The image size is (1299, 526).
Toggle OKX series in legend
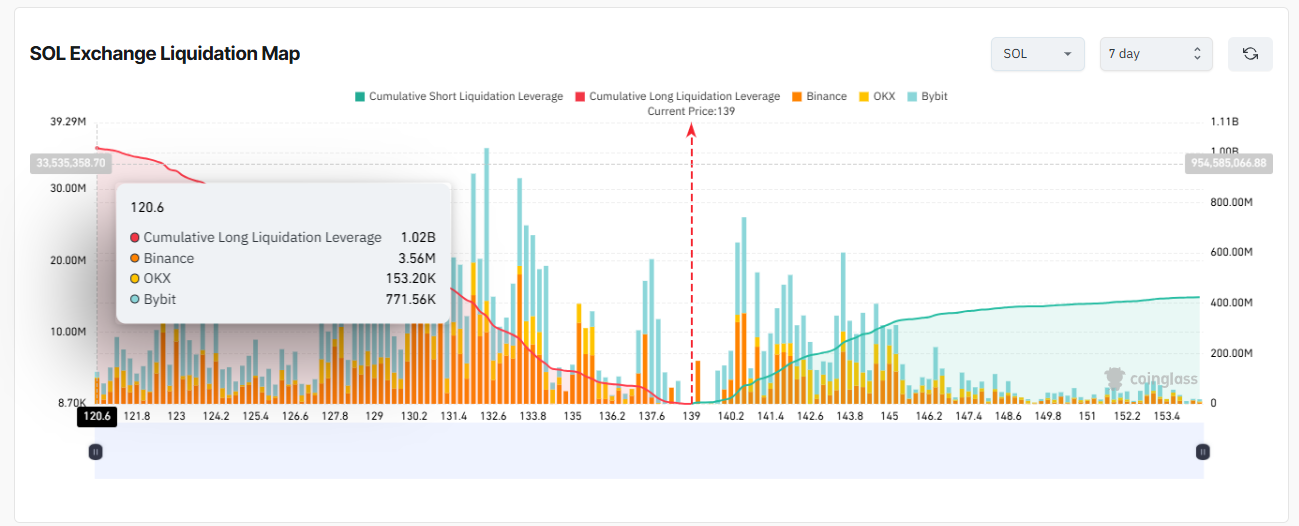click(x=877, y=97)
